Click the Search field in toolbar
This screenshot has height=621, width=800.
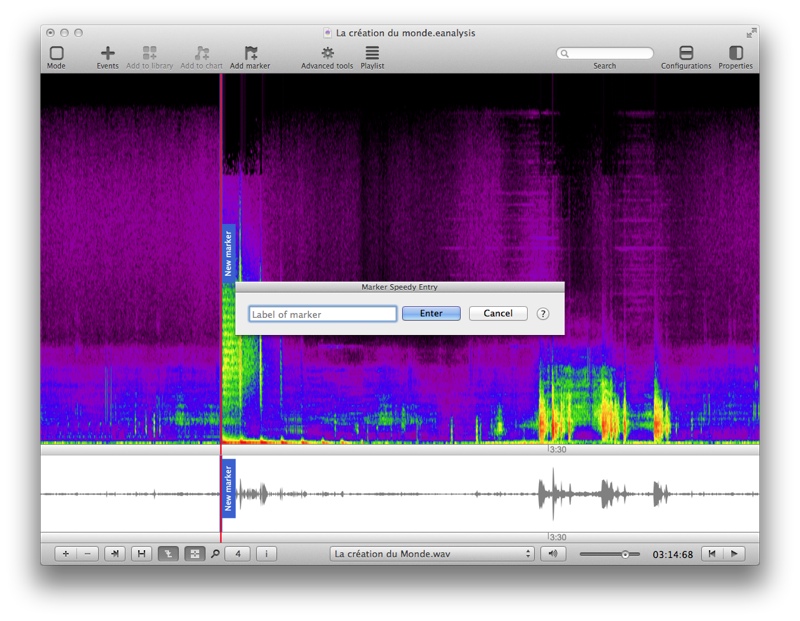tap(605, 53)
